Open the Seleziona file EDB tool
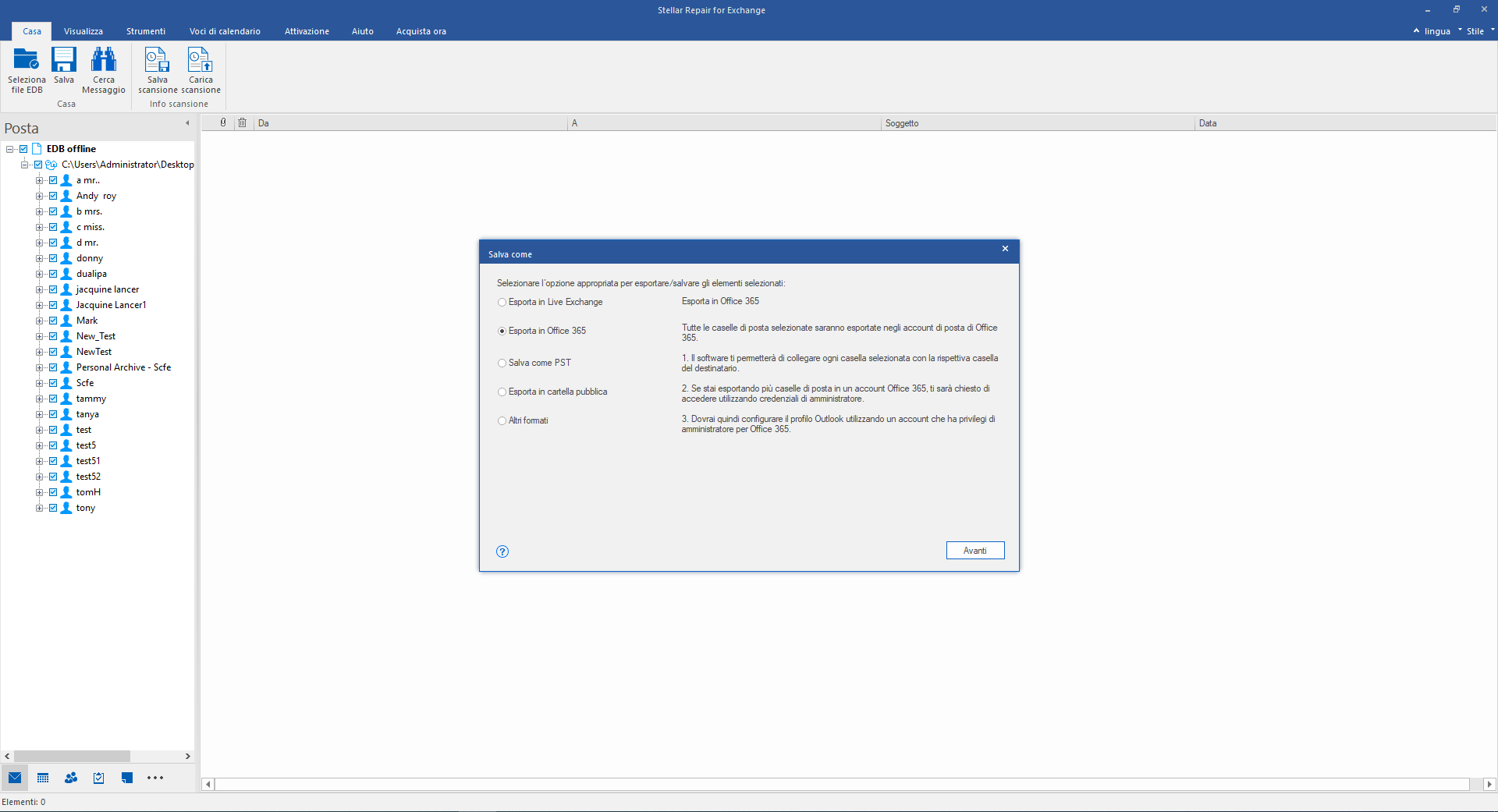Viewport: 1498px width, 812px height. [27, 70]
